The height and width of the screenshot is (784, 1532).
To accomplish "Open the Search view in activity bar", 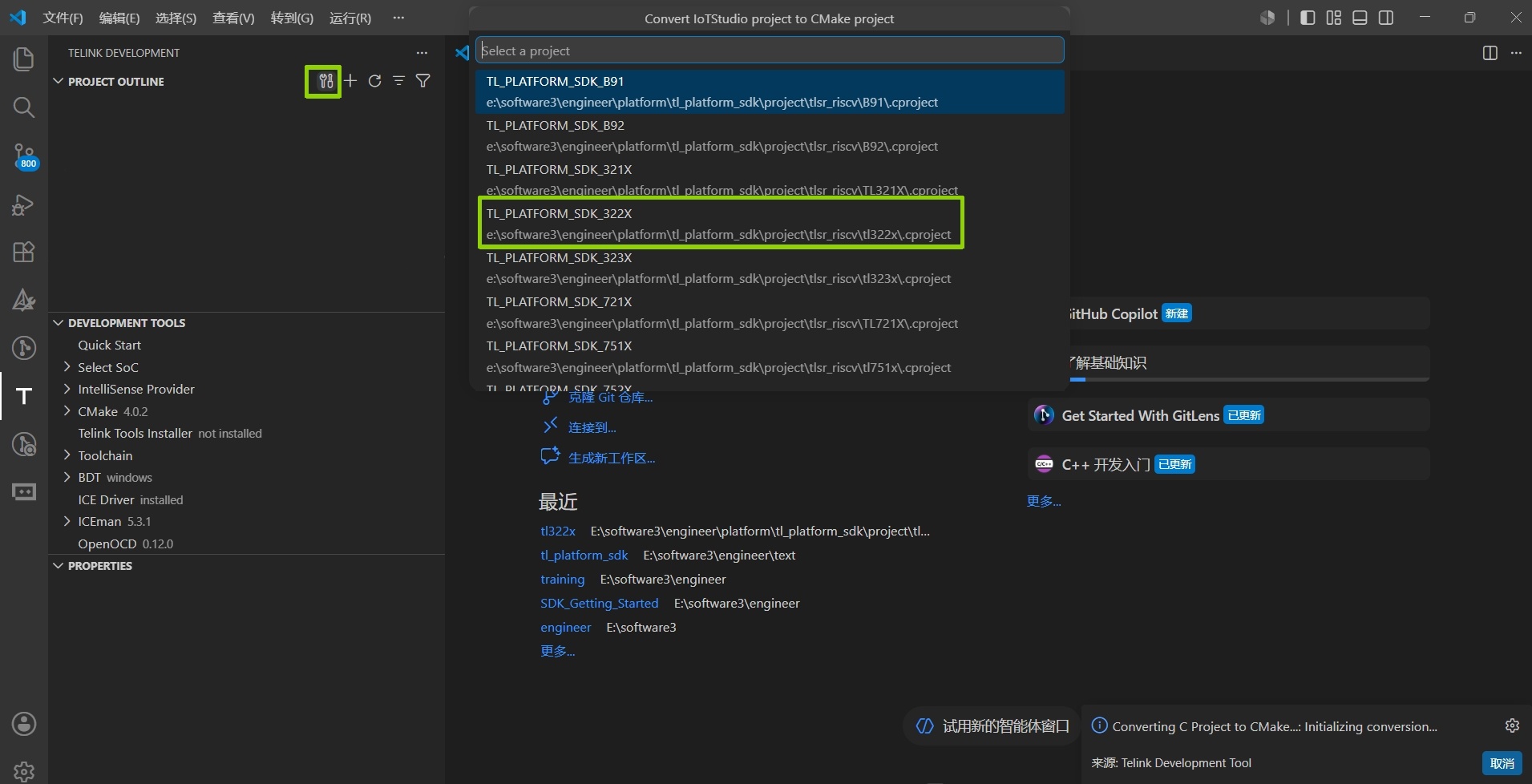I will (24, 107).
